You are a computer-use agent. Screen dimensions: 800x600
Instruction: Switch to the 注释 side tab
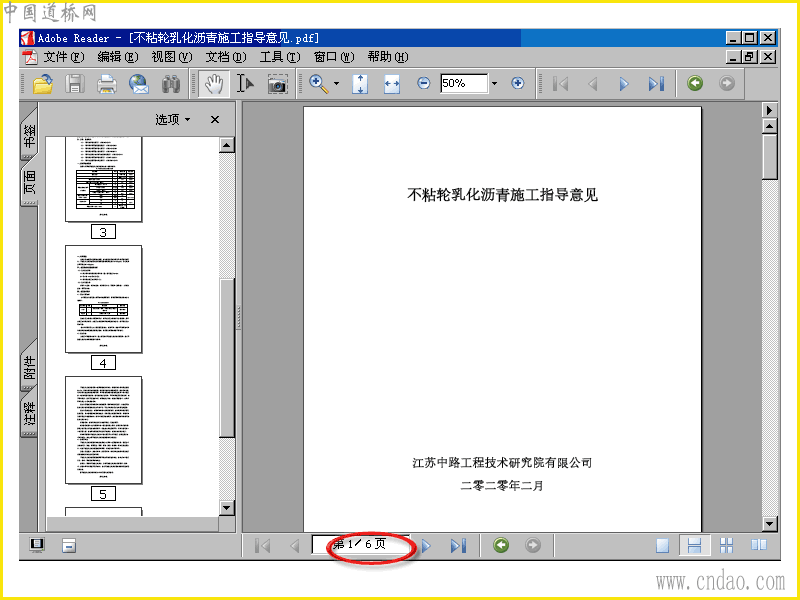point(29,414)
